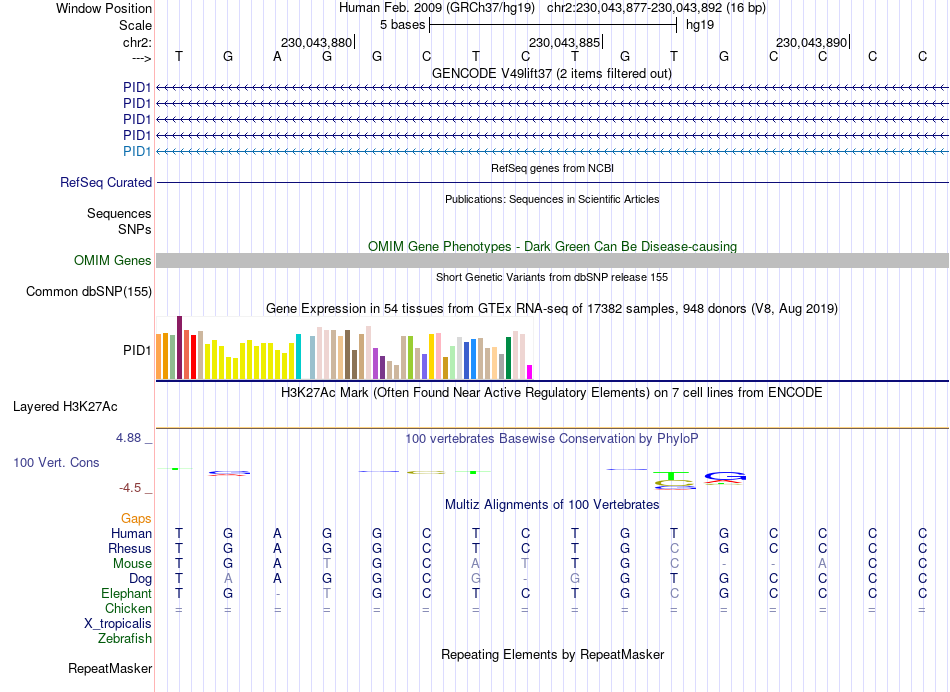The height and width of the screenshot is (692, 950).
Task: Click the Sequences track label
Action: pos(119,213)
